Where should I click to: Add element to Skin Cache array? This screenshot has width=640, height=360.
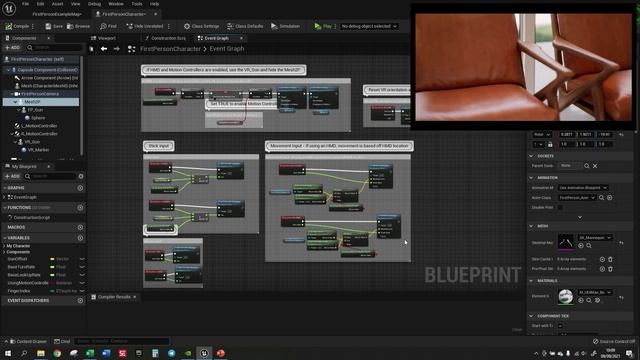click(602, 259)
